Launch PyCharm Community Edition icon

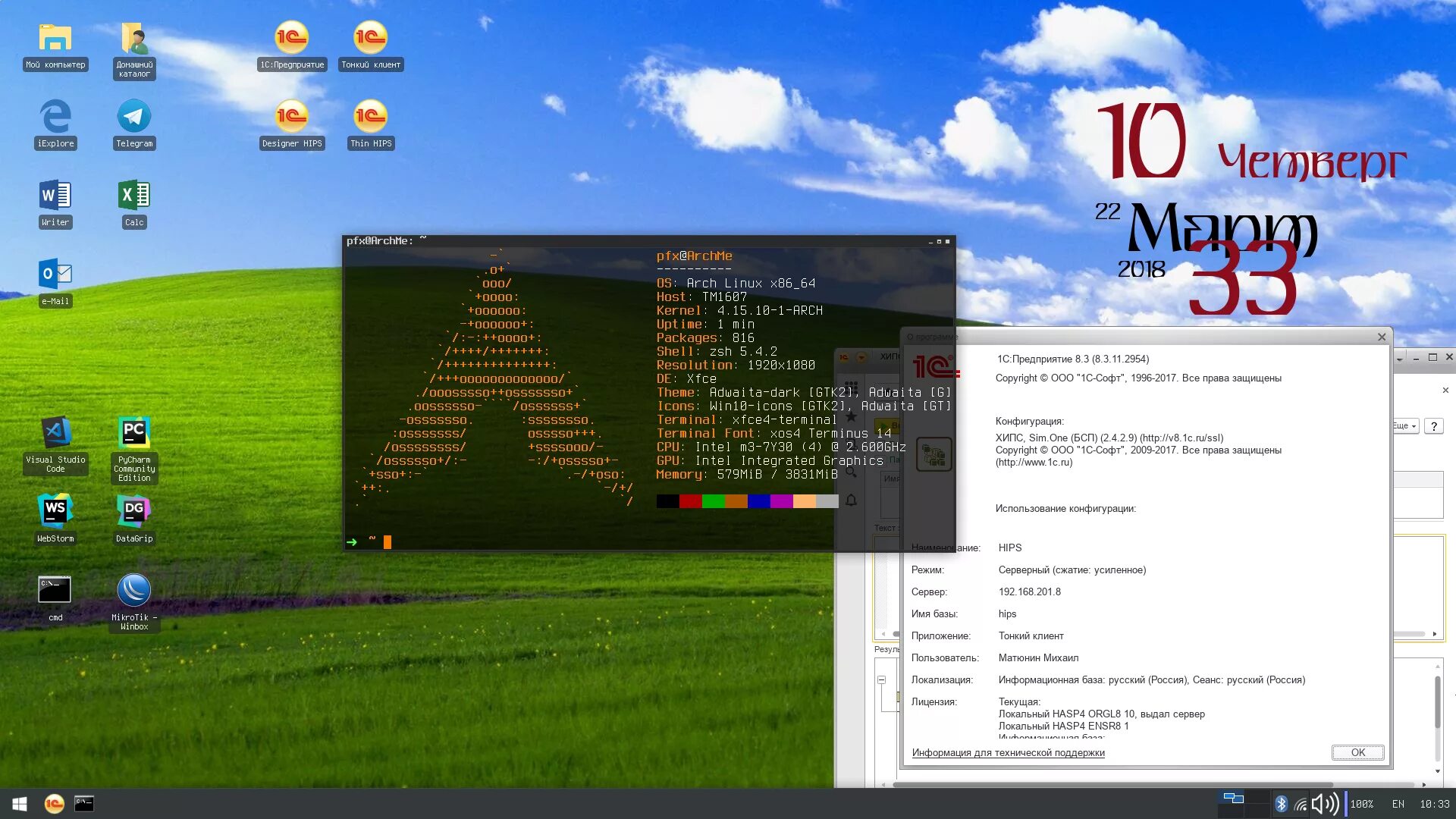tap(134, 450)
